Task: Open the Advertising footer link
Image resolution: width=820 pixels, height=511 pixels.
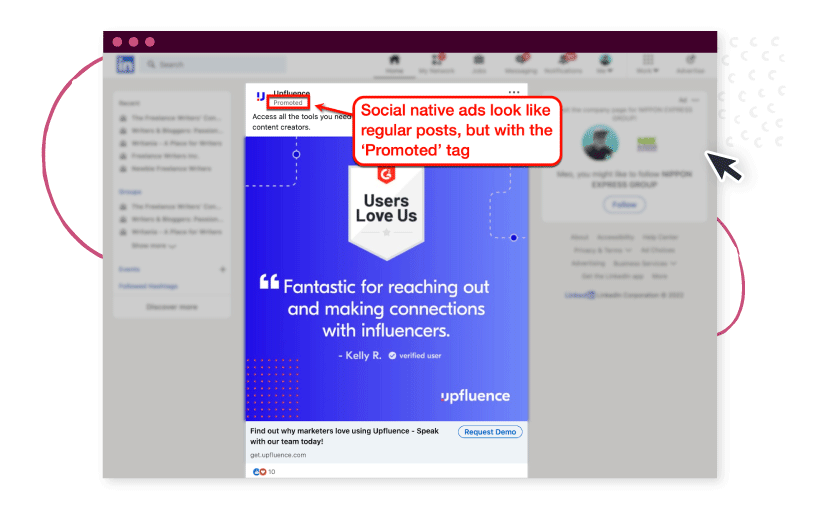Action: 588,264
